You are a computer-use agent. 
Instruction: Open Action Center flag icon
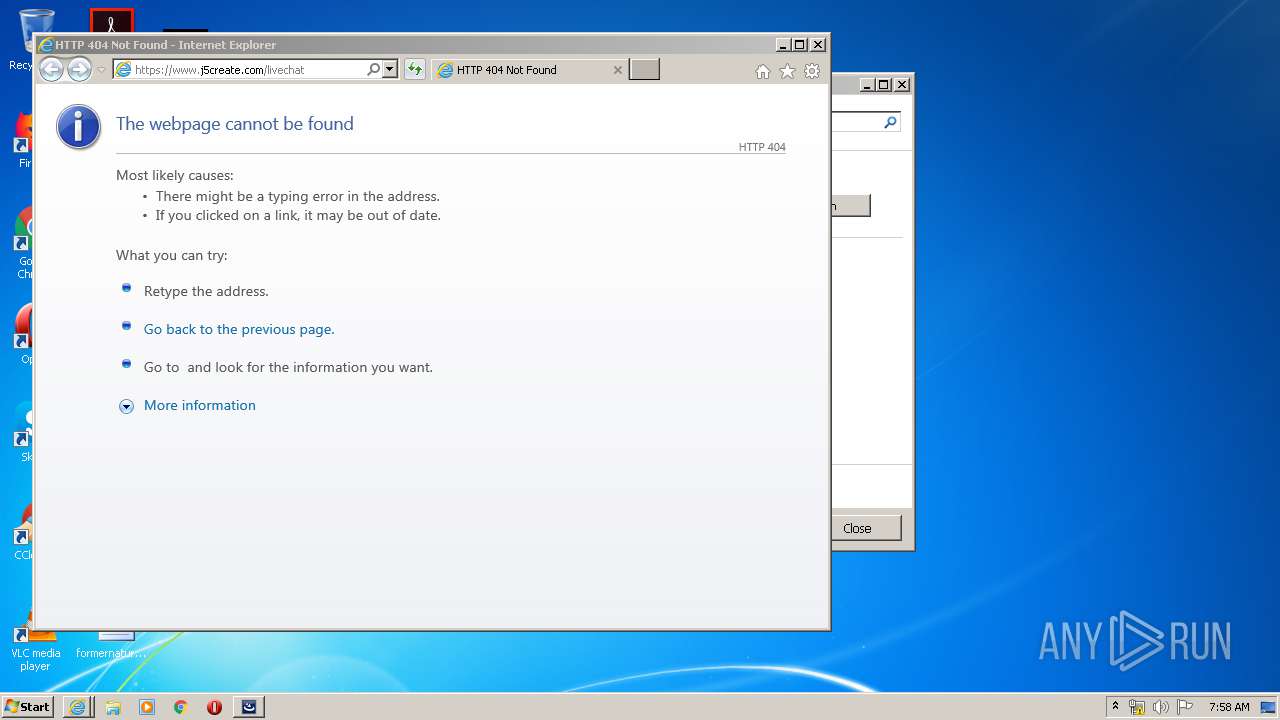[x=1184, y=707]
